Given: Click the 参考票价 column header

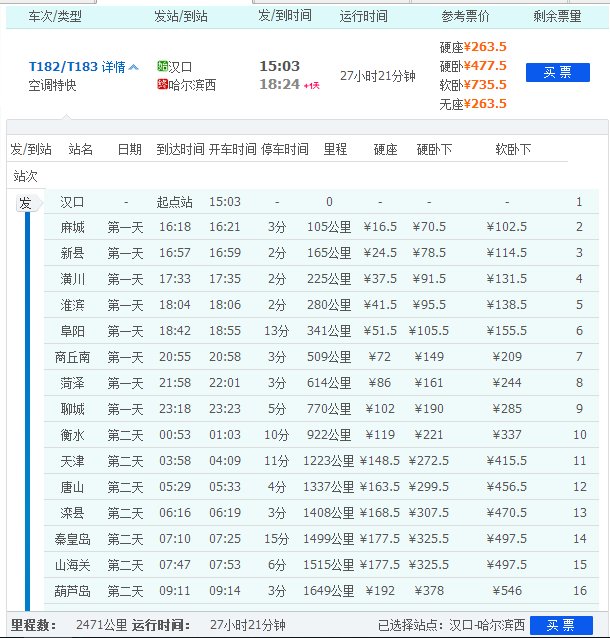Looking at the screenshot, I should [x=465, y=17].
